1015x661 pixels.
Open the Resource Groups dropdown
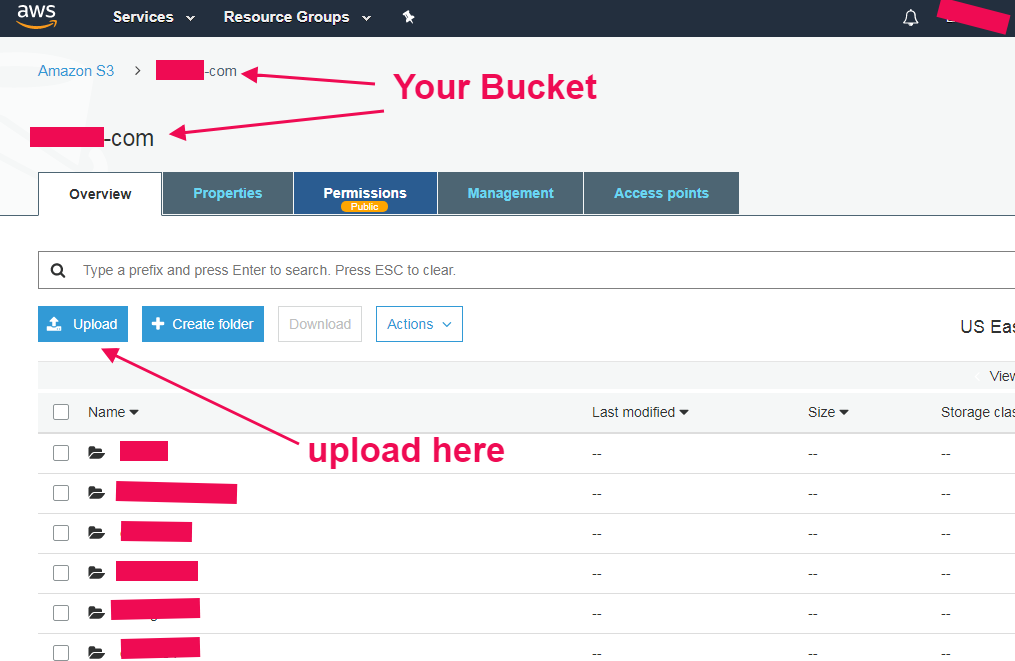[297, 17]
